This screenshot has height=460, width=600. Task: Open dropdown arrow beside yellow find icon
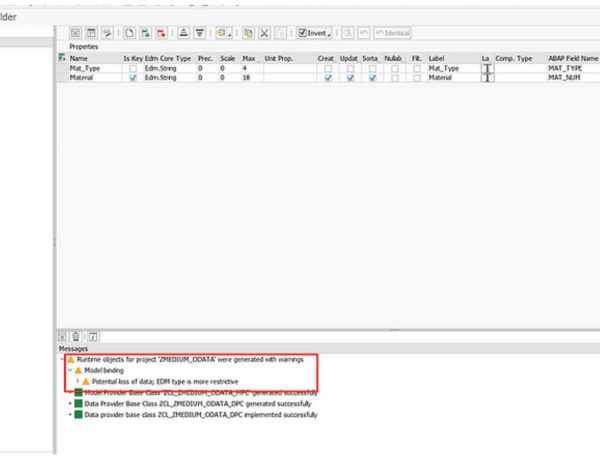(x=230, y=35)
